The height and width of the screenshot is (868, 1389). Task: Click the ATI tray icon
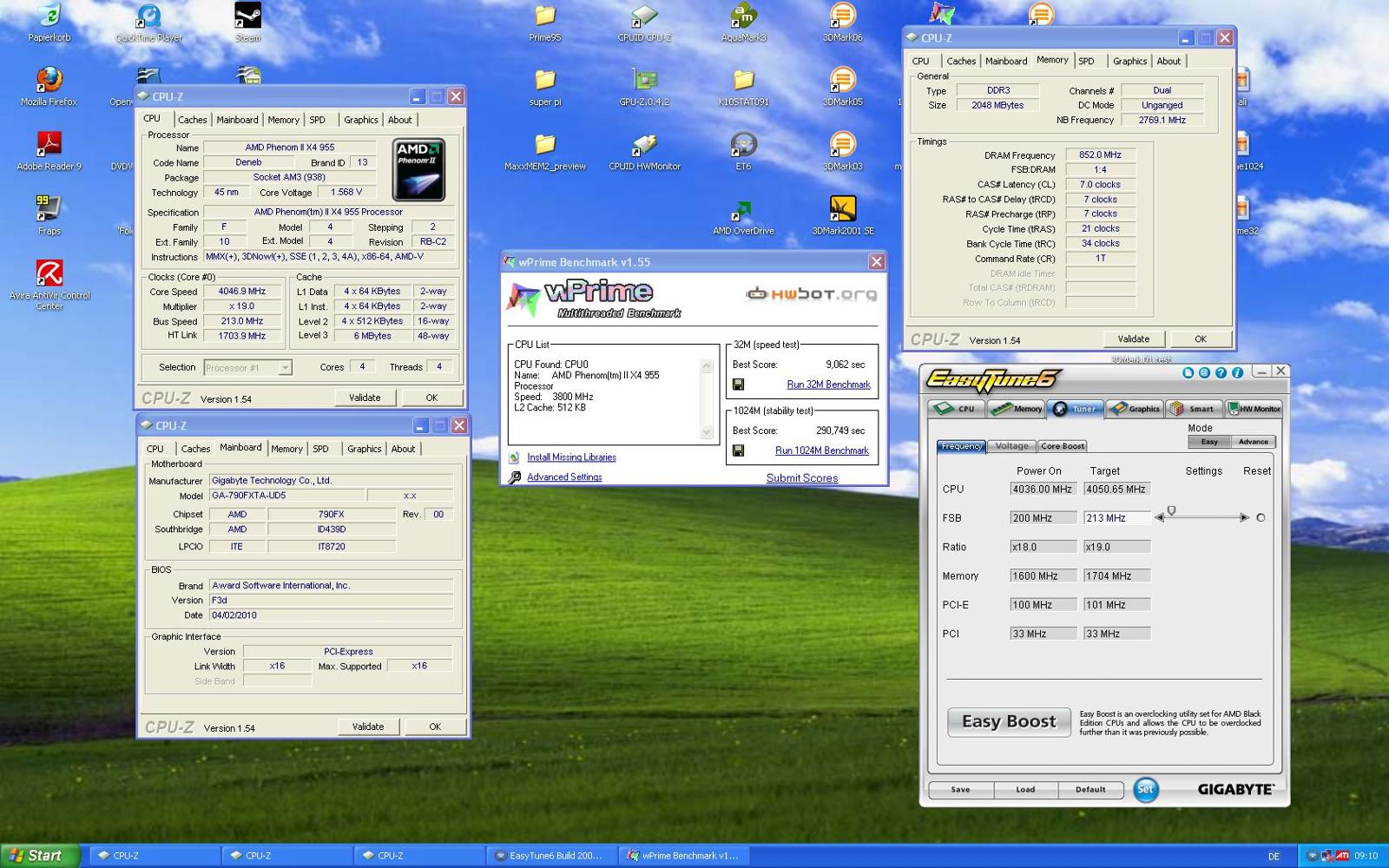tap(1343, 856)
